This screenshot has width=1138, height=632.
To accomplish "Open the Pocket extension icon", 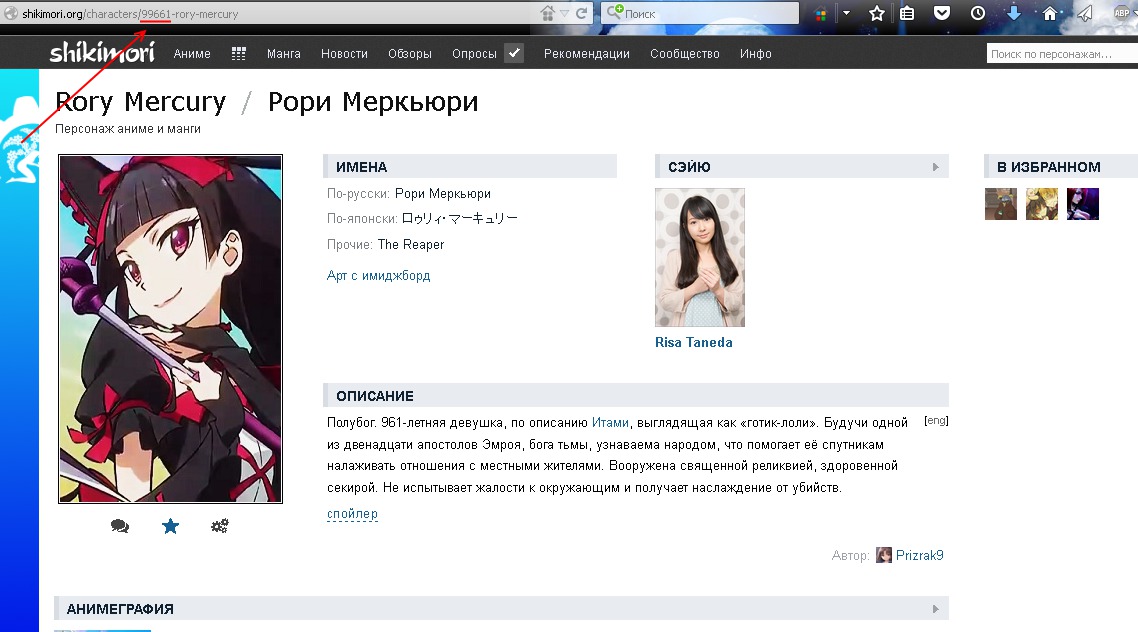I will 942,14.
